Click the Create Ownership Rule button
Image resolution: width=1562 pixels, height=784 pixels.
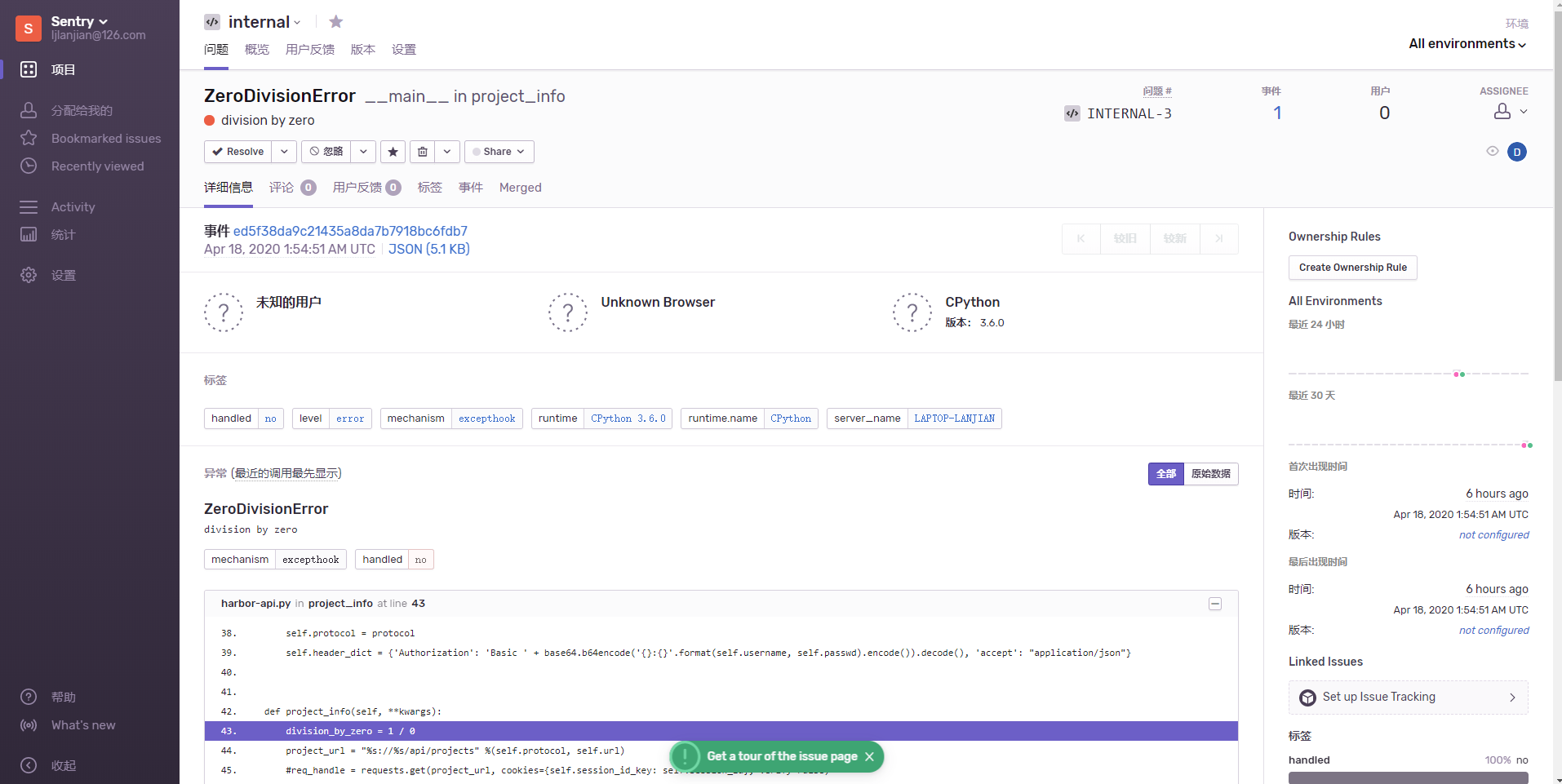point(1352,268)
